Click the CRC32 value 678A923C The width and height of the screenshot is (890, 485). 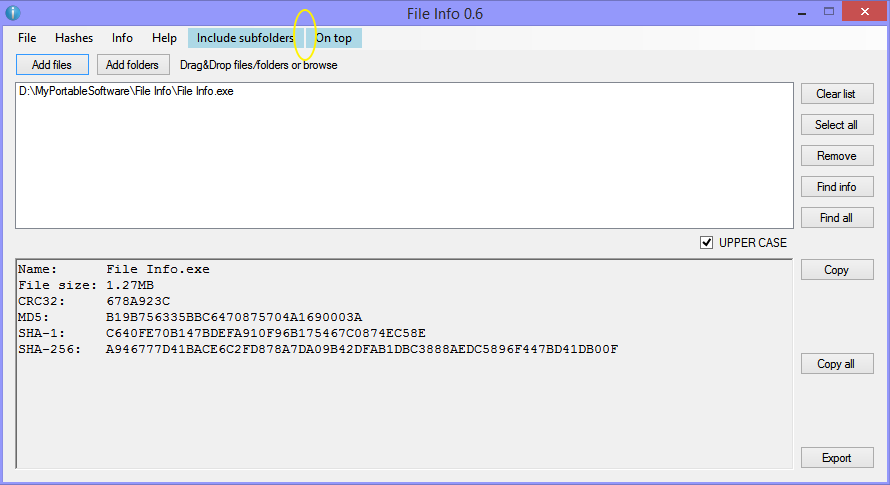tap(138, 302)
